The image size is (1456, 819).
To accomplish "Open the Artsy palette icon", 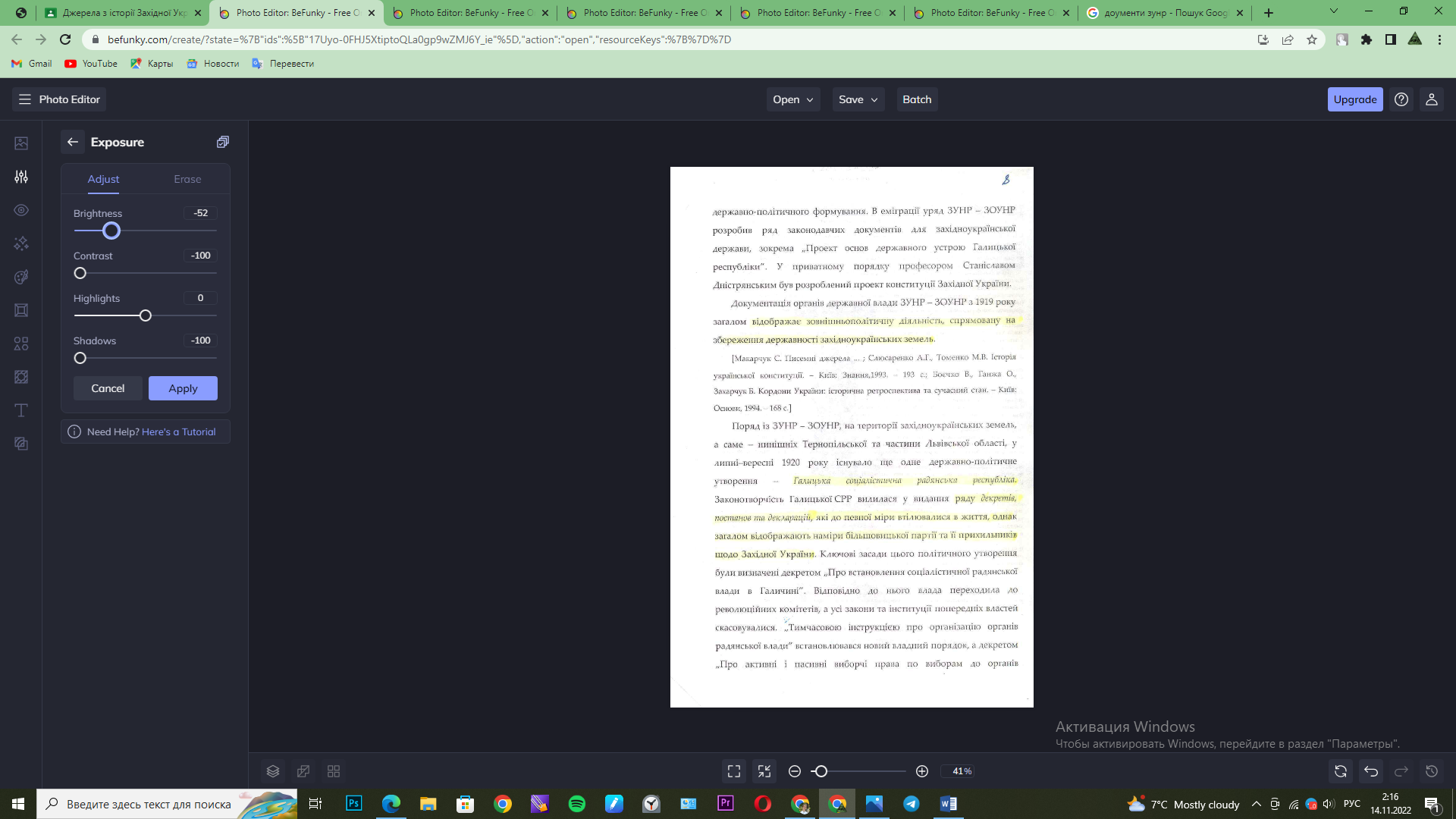I will (x=21, y=277).
